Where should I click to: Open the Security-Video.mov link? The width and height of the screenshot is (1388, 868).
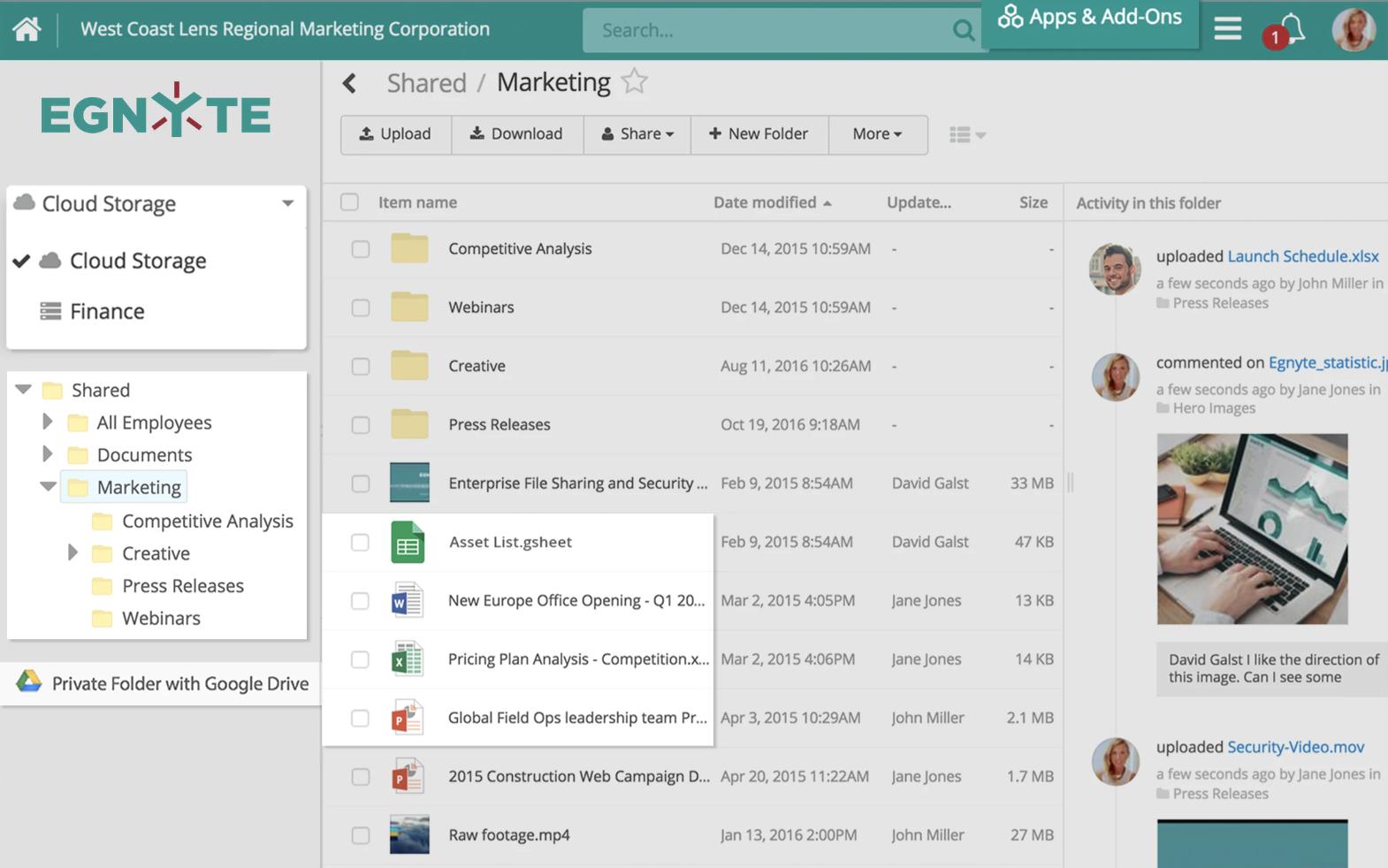[x=1295, y=747]
